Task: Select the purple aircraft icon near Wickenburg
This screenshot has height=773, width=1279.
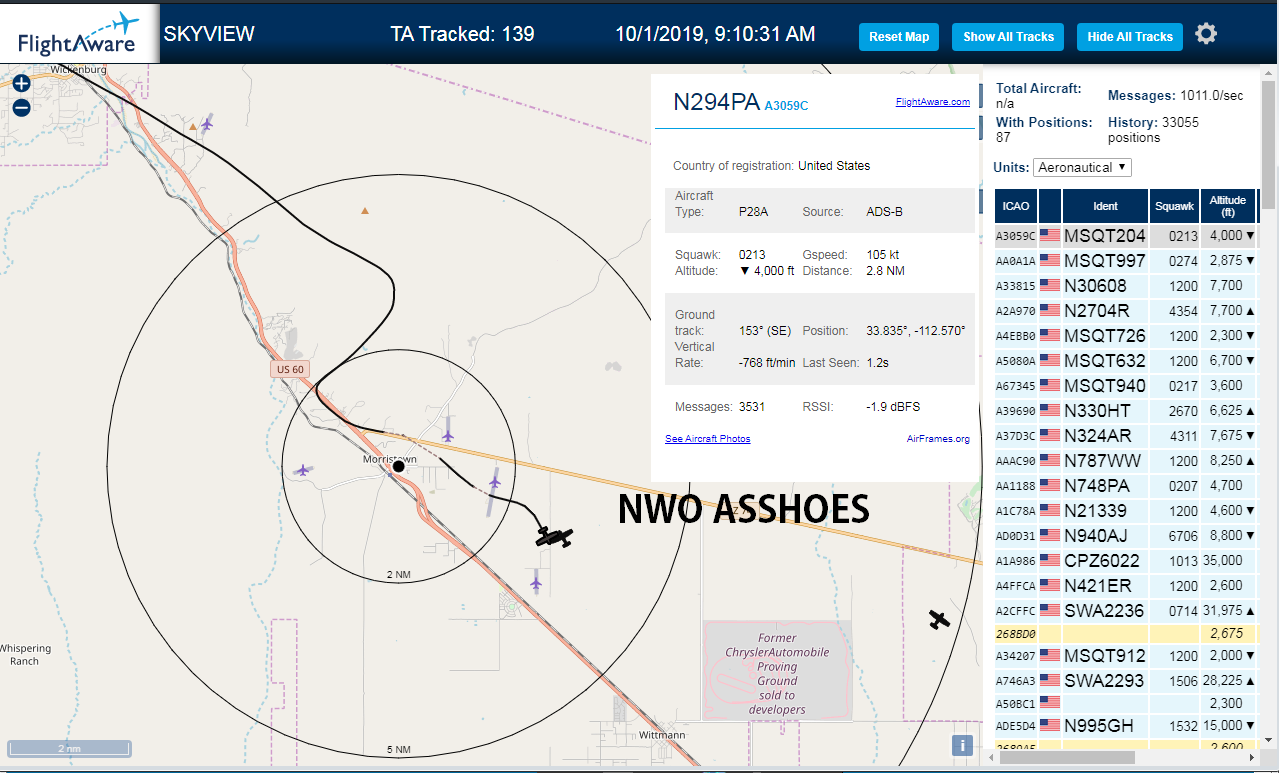Action: point(206,123)
